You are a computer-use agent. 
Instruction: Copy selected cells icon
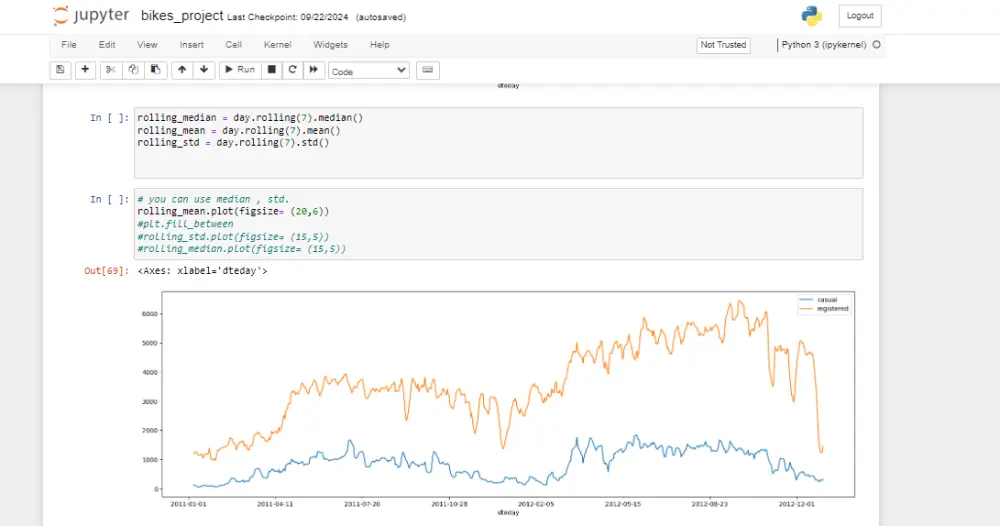tap(133, 70)
